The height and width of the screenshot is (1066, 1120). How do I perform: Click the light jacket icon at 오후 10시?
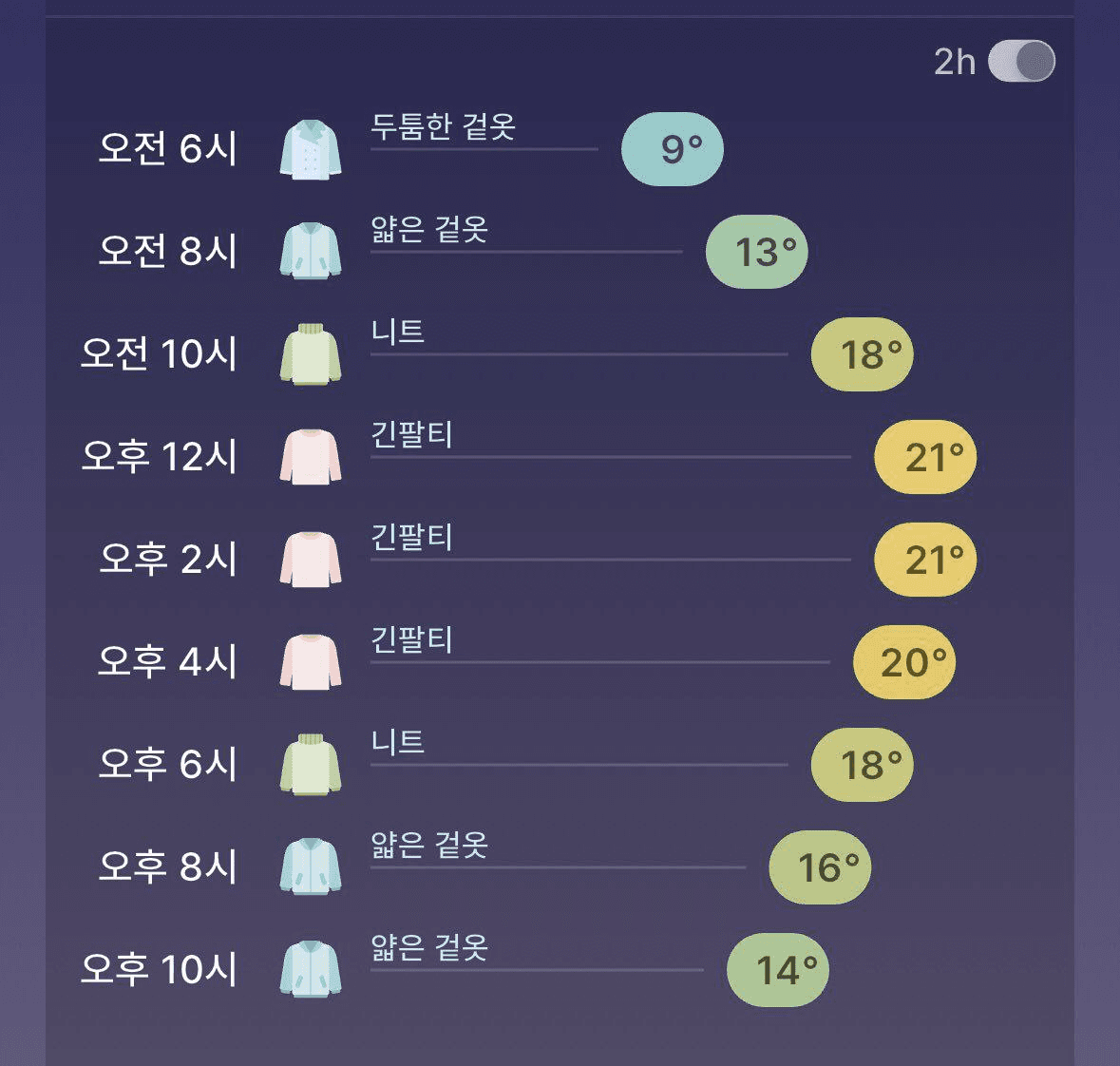311,969
